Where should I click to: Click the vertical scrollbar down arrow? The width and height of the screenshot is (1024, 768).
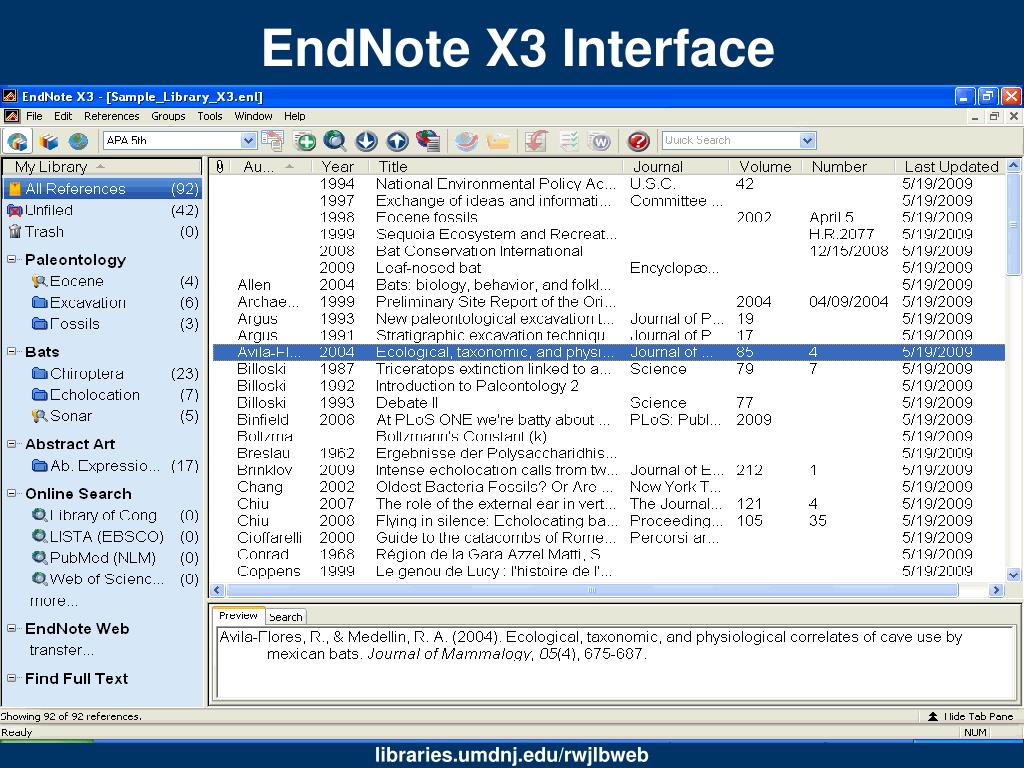pos(1013,575)
